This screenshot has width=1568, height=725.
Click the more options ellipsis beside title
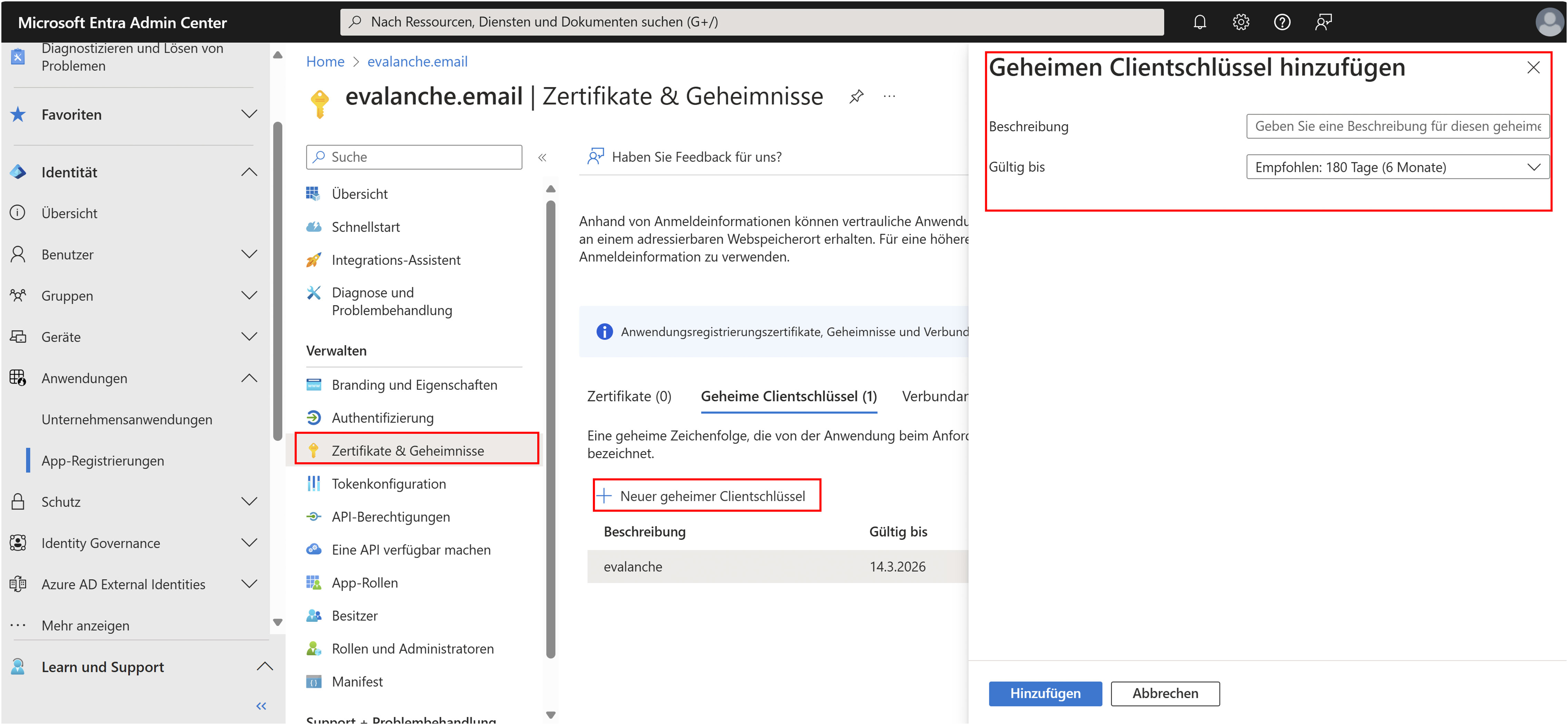(889, 96)
